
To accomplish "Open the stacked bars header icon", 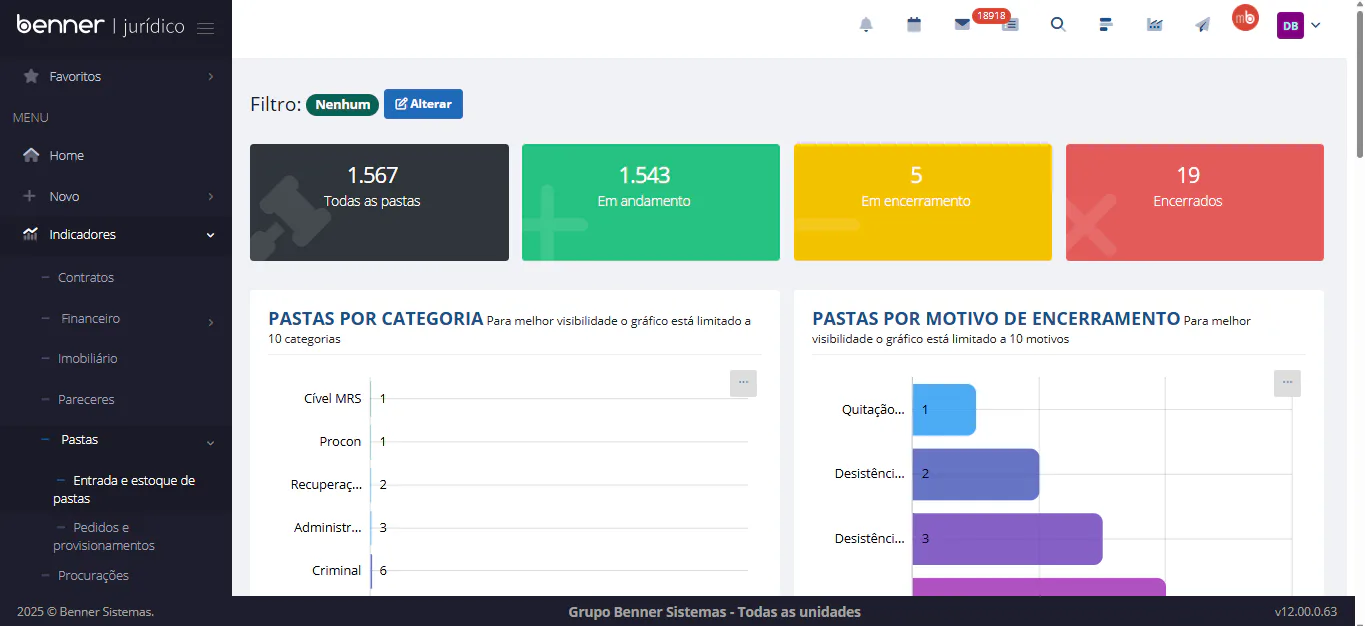I will coord(1106,25).
